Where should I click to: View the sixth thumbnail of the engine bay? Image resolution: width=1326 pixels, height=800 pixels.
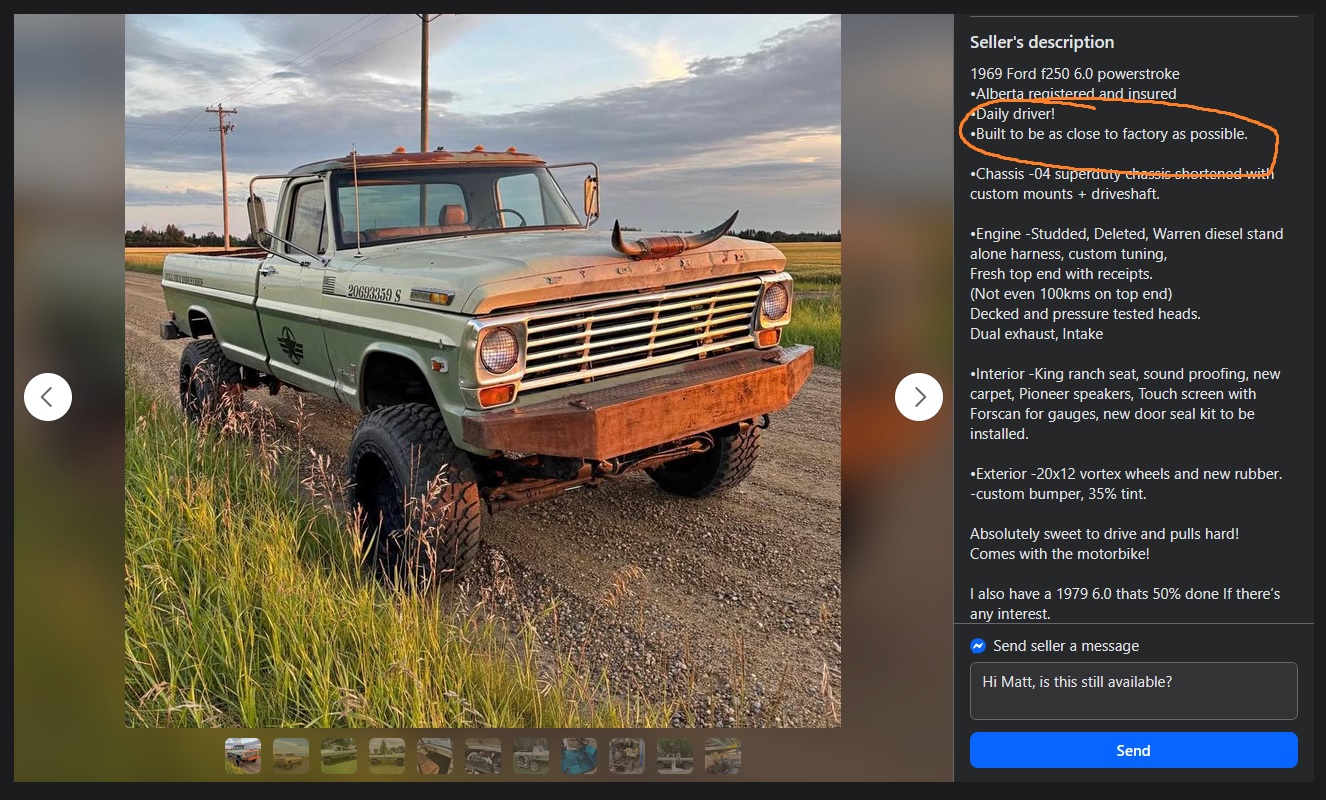point(483,756)
